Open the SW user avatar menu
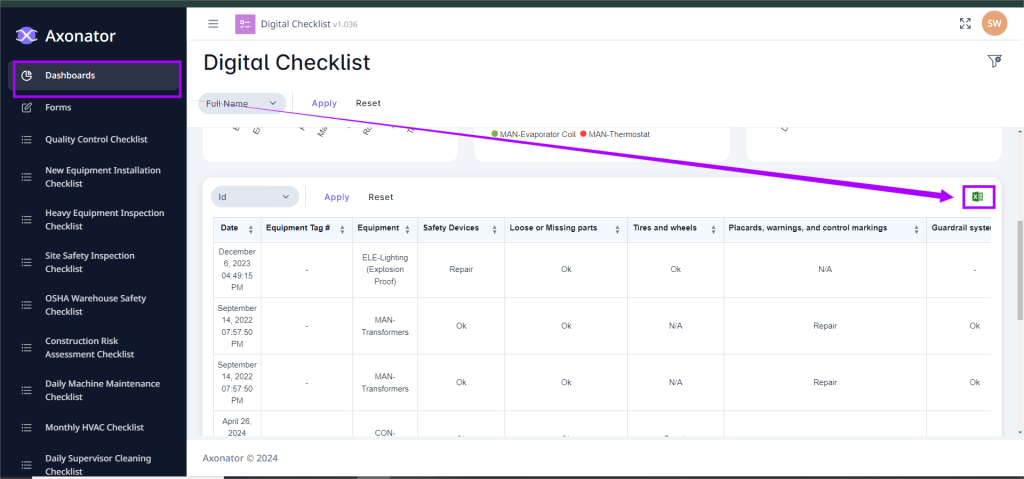The width and height of the screenshot is (1024, 479). 994,23
